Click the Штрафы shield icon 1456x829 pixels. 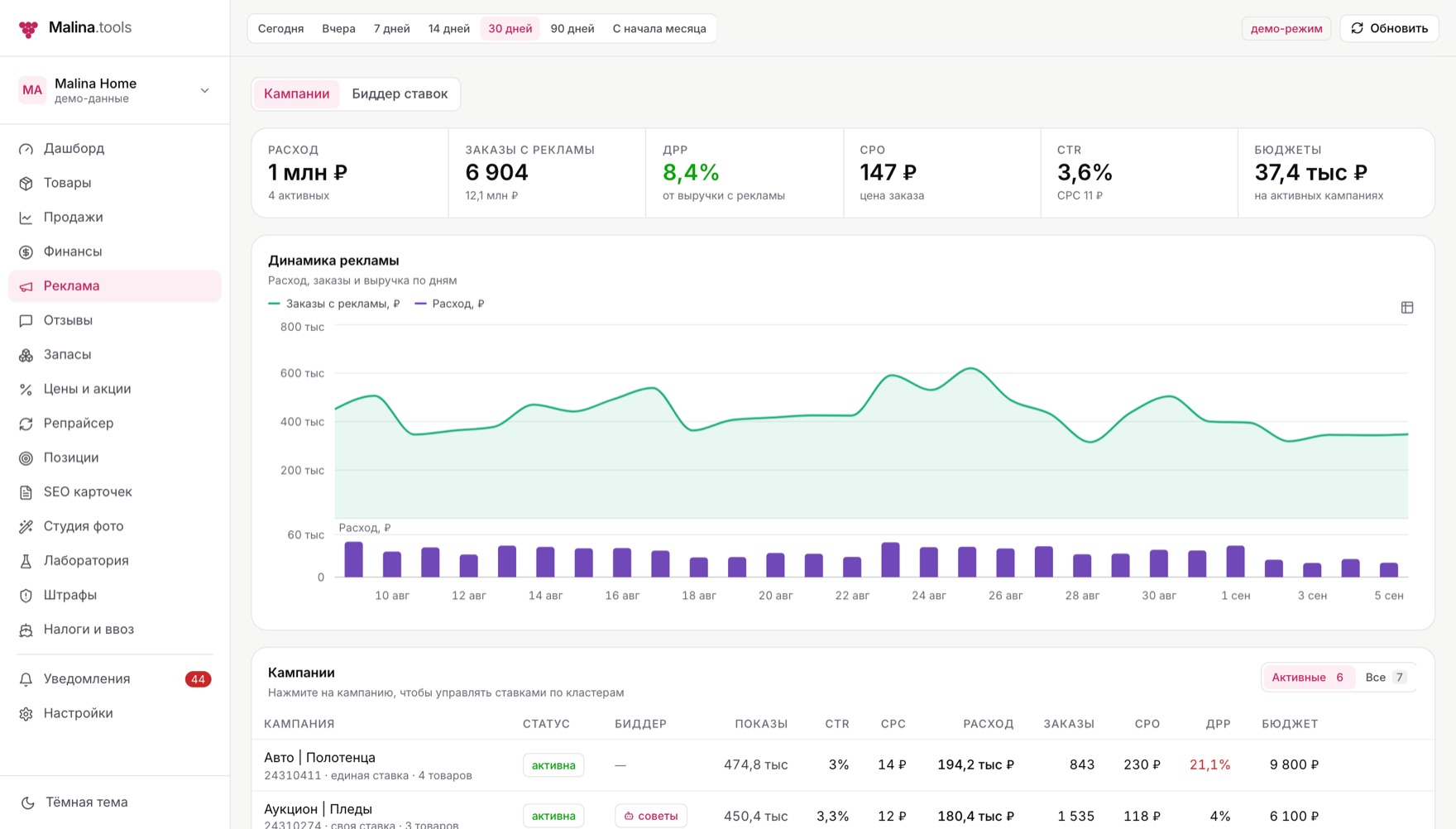pos(26,595)
